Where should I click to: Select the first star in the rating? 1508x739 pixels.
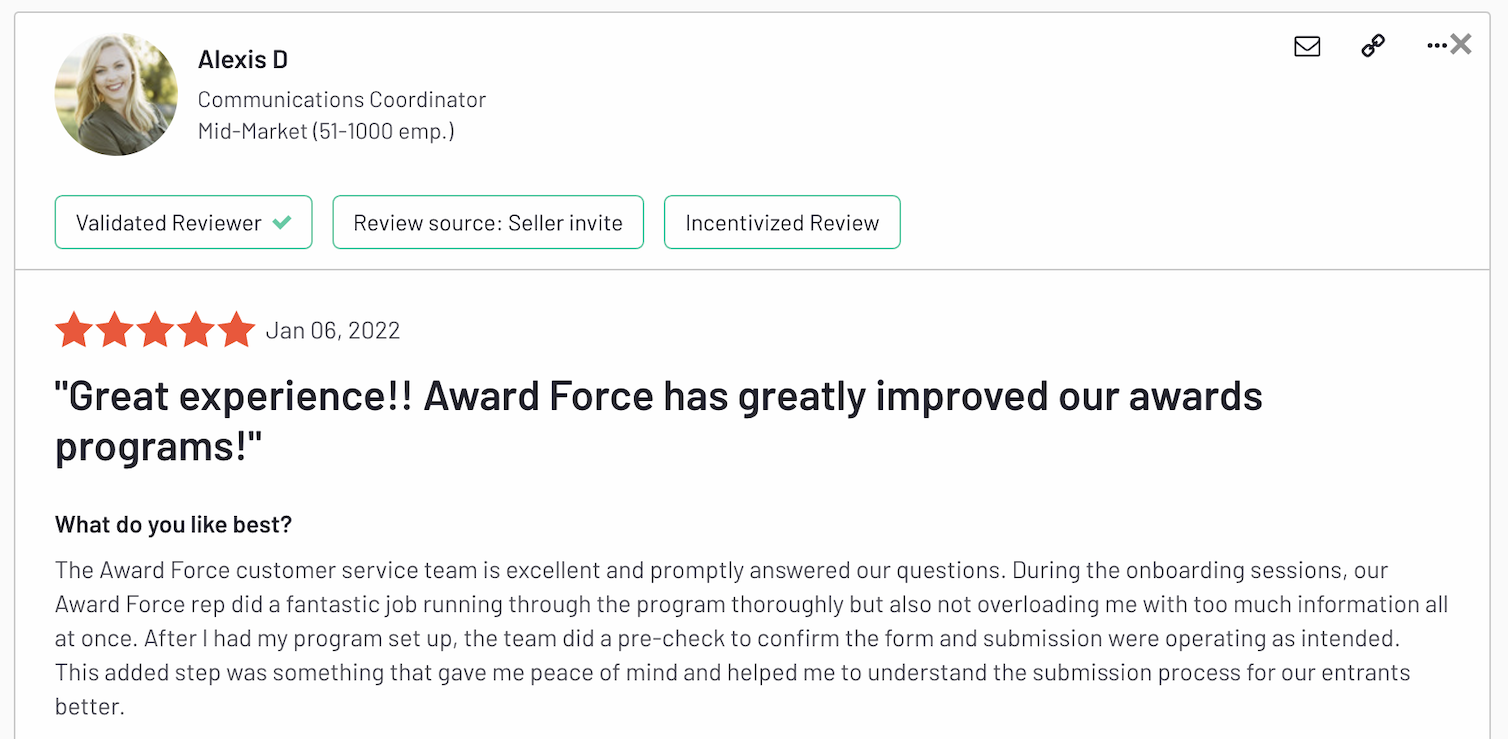tap(74, 328)
